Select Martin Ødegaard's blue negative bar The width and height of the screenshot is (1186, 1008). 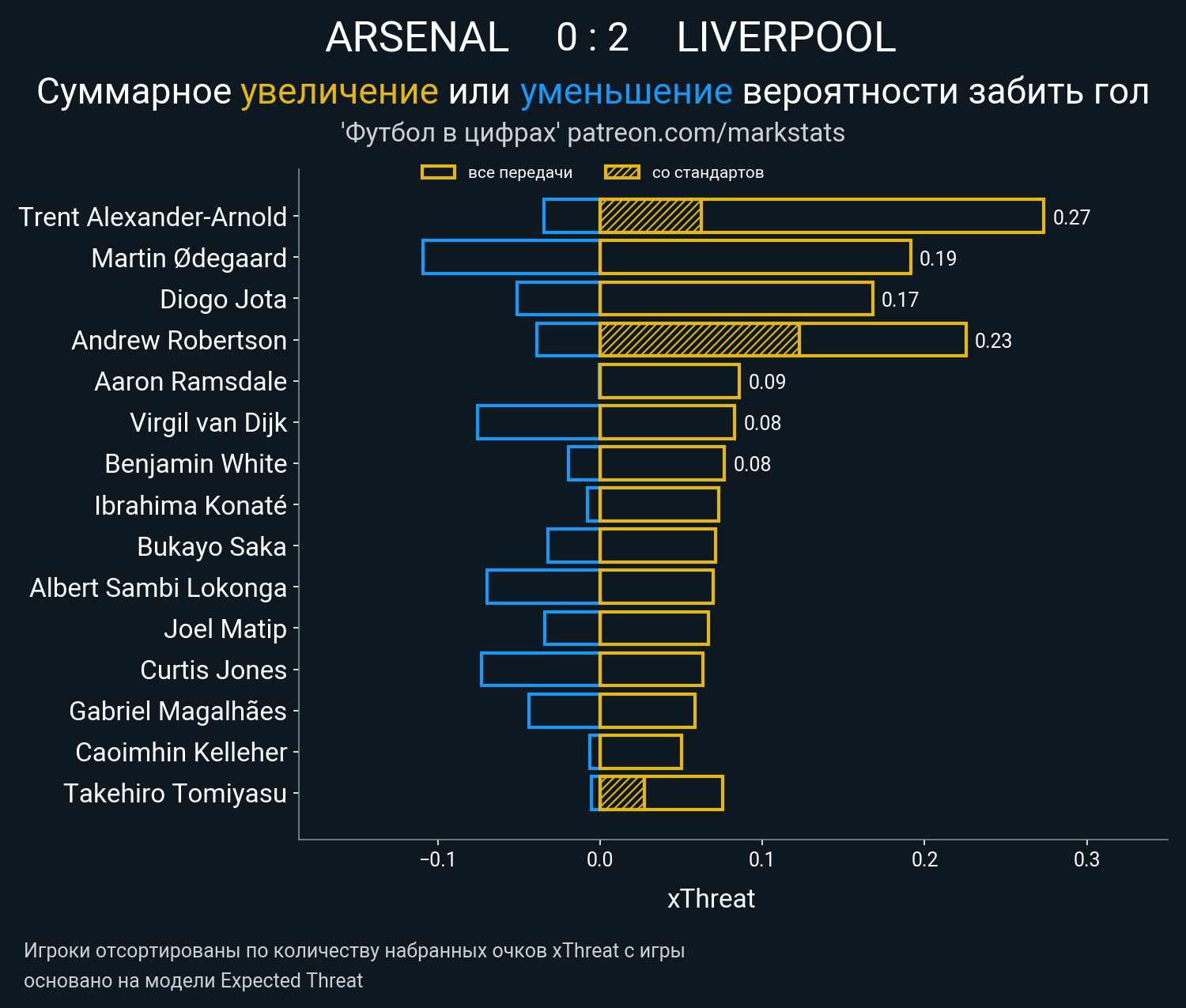(511, 257)
